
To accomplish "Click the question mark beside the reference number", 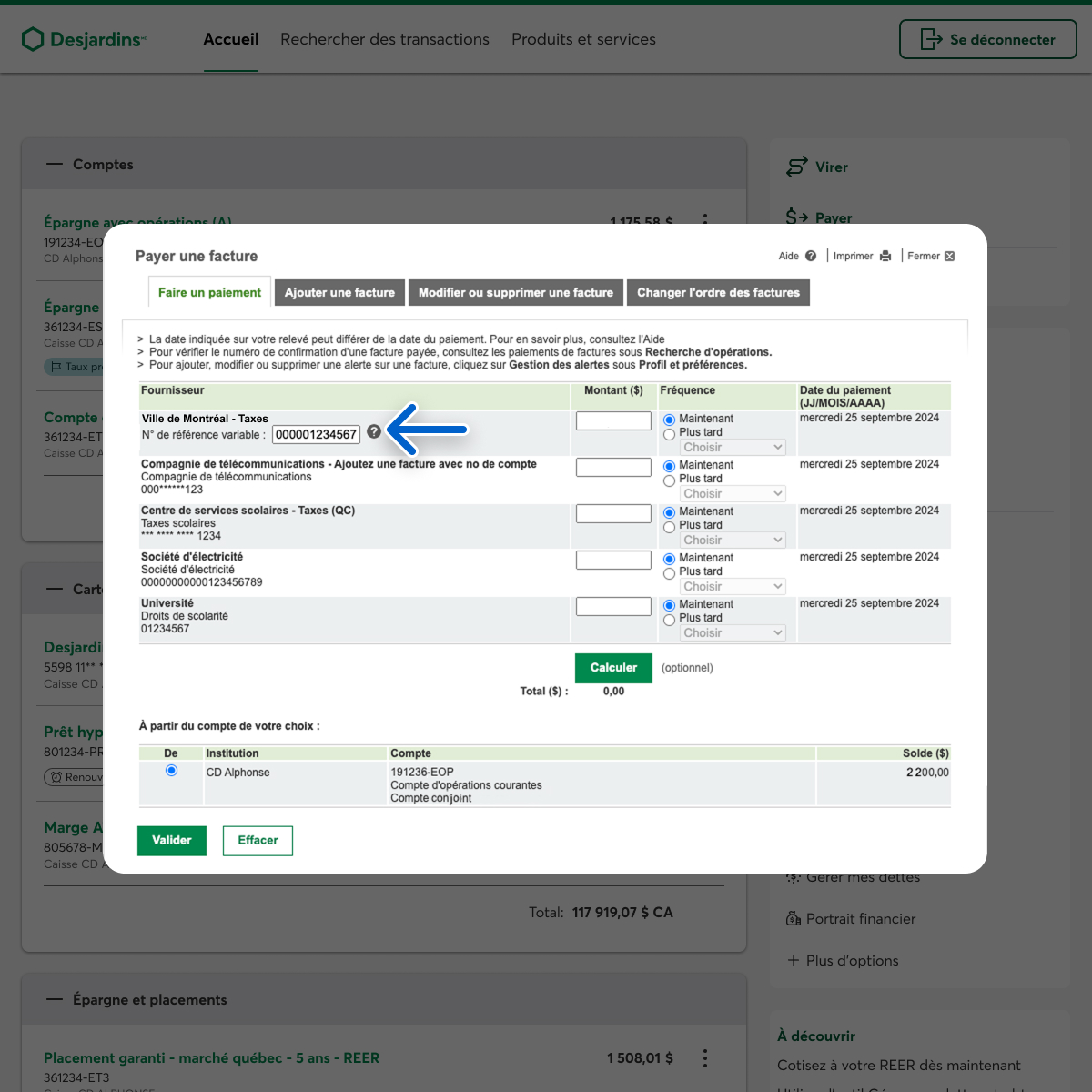I will point(374,432).
